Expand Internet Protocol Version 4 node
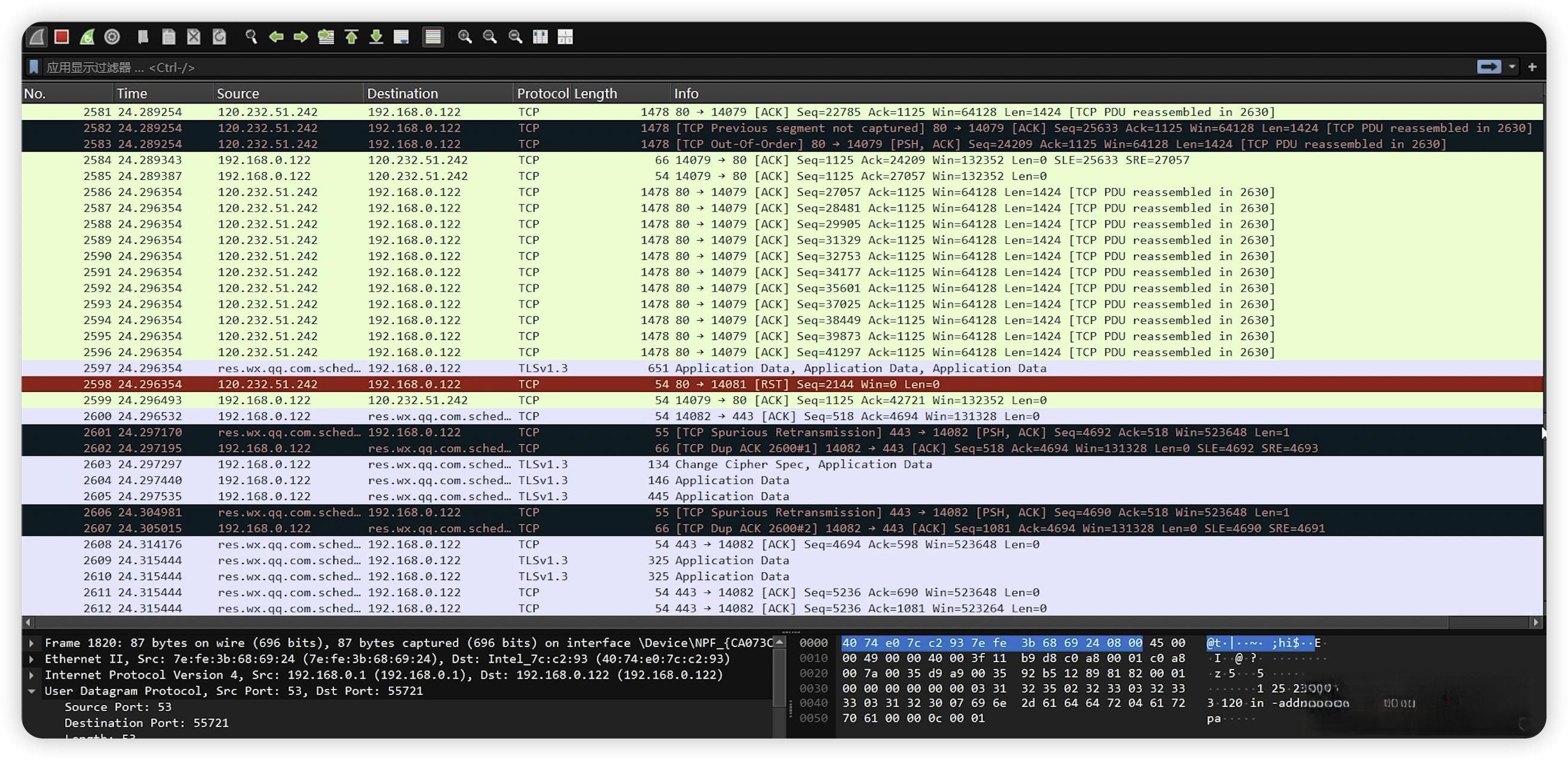Image resolution: width=1568 pixels, height=760 pixels. (31, 675)
